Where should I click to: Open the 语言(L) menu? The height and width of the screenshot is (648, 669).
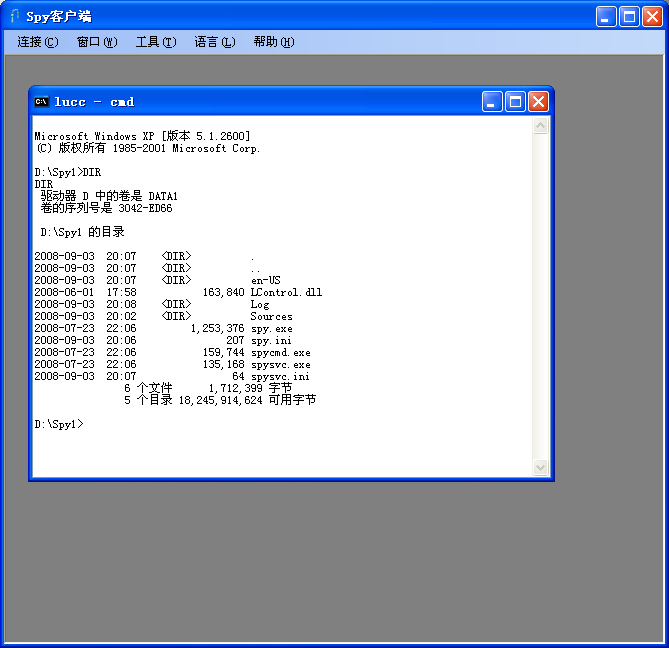tap(215, 42)
